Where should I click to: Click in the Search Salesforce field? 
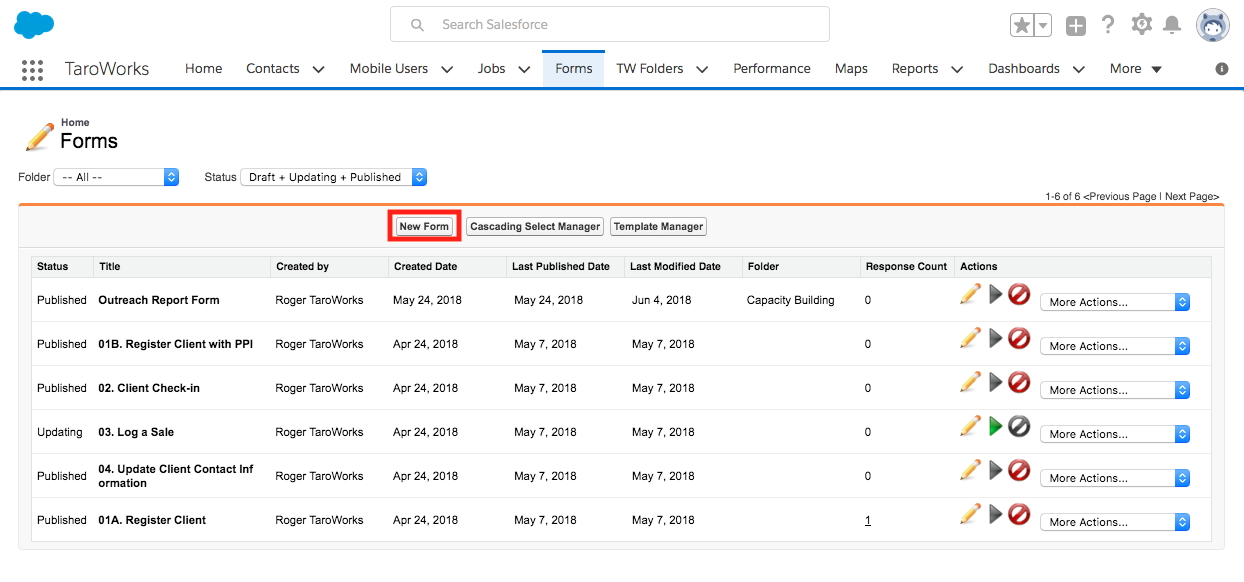pos(610,25)
